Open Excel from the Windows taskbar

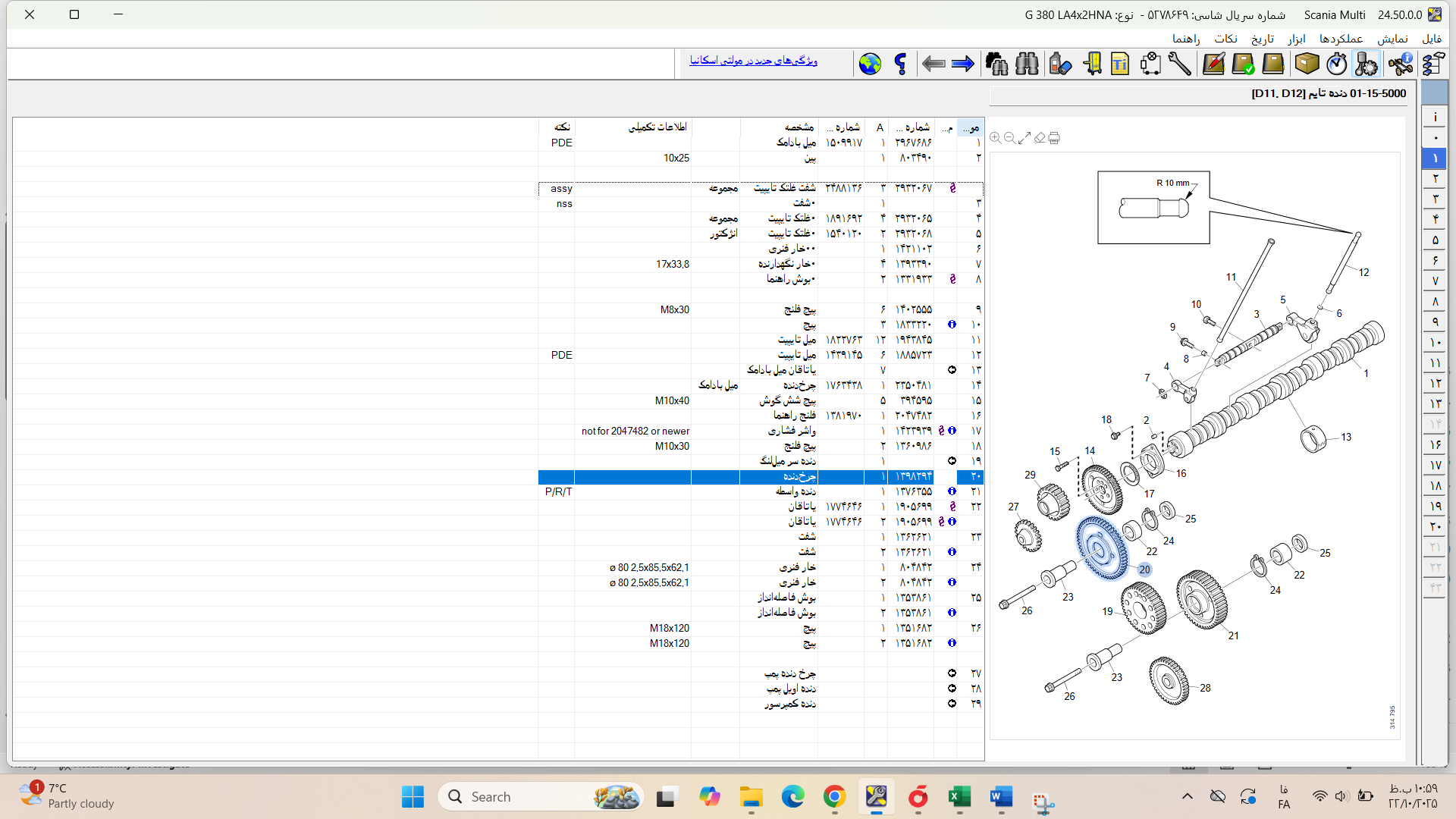pyautogui.click(x=959, y=797)
